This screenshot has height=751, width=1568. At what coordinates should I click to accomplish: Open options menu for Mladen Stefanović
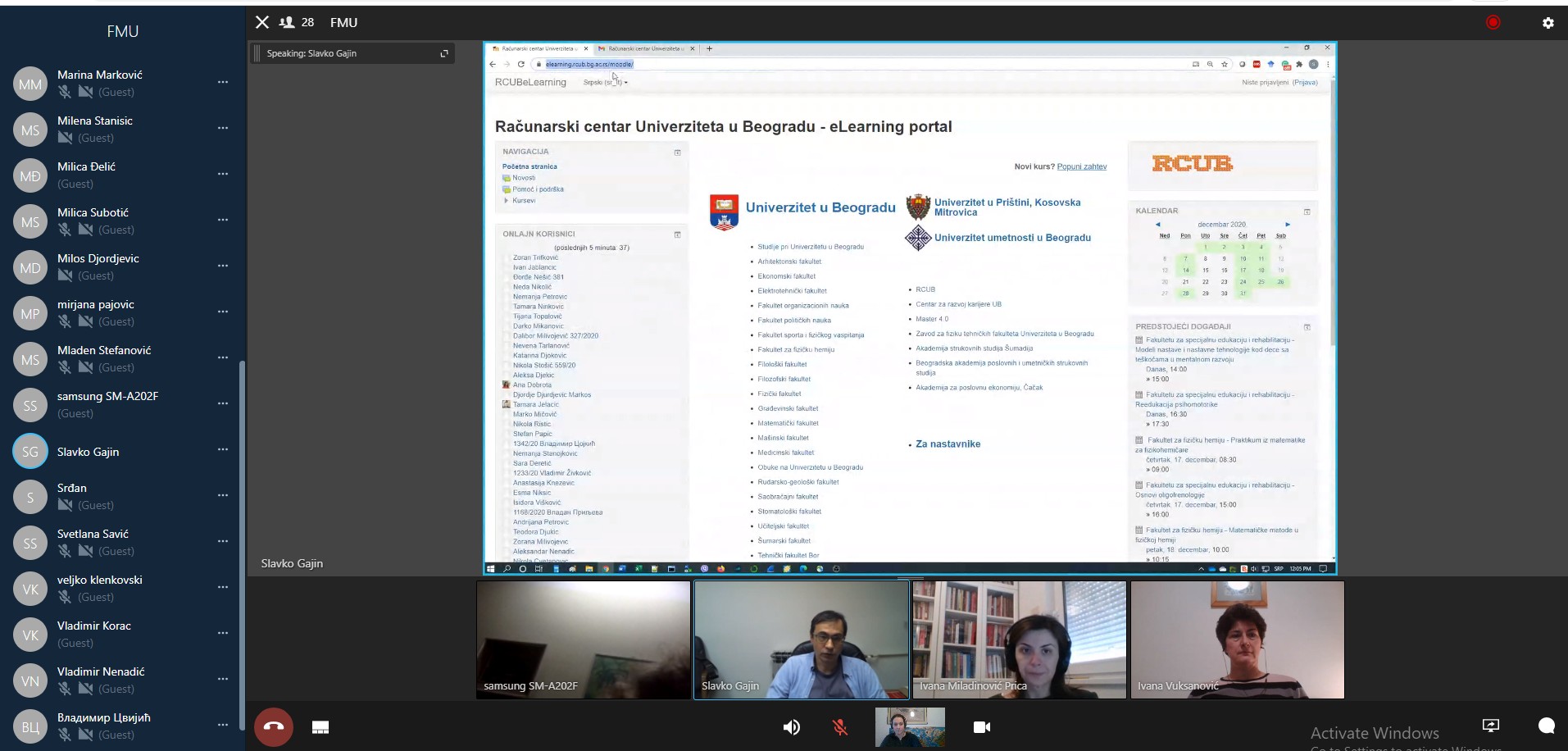point(223,357)
